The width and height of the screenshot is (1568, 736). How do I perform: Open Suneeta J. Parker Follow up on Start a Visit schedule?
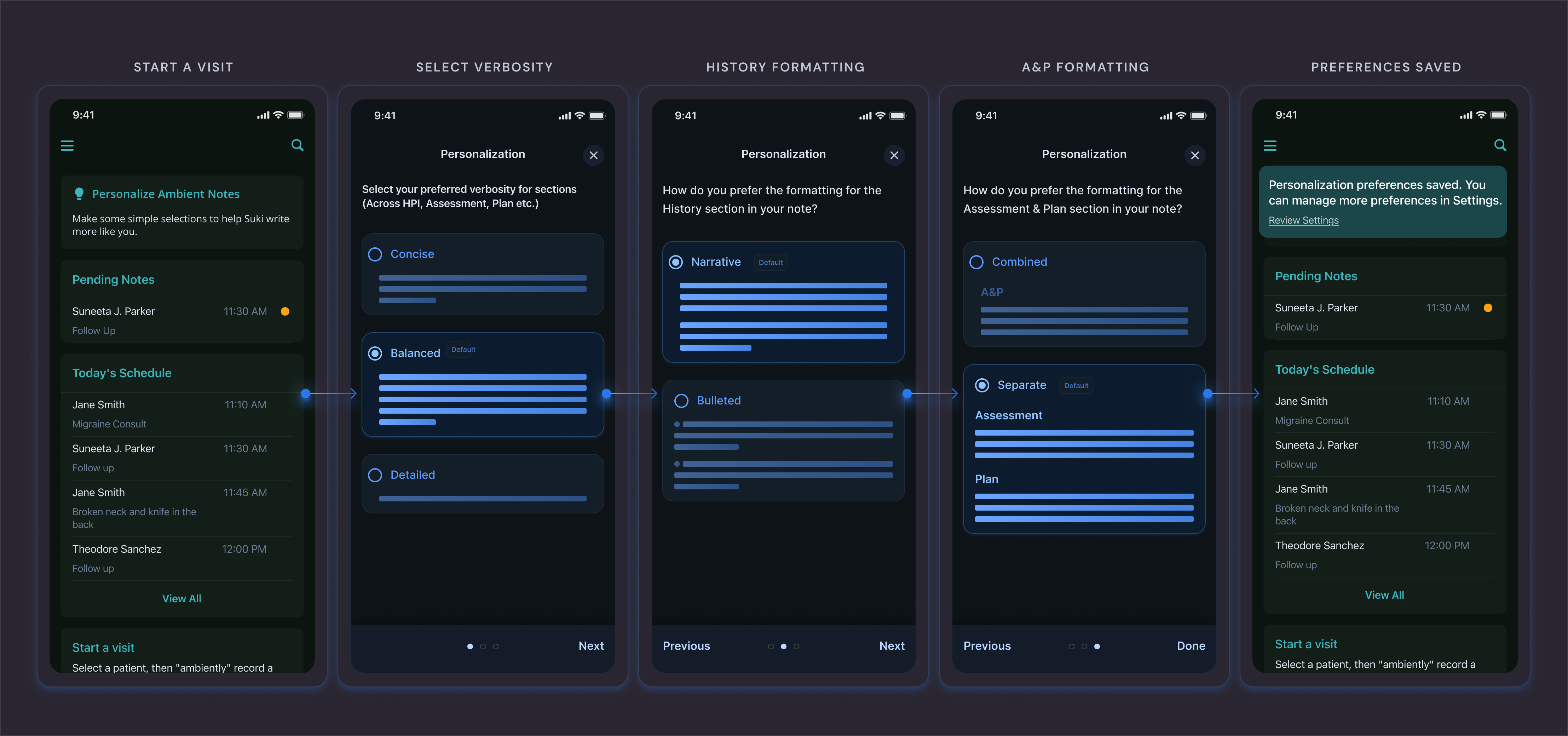coord(182,458)
